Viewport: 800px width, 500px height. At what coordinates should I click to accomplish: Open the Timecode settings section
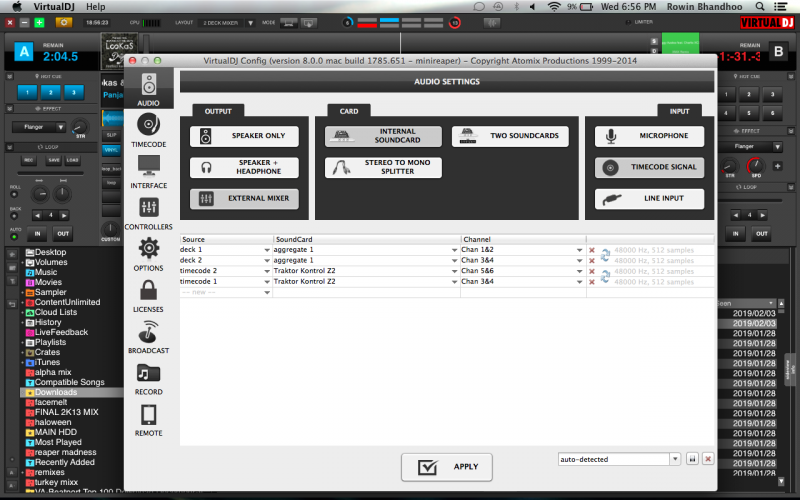[x=148, y=131]
